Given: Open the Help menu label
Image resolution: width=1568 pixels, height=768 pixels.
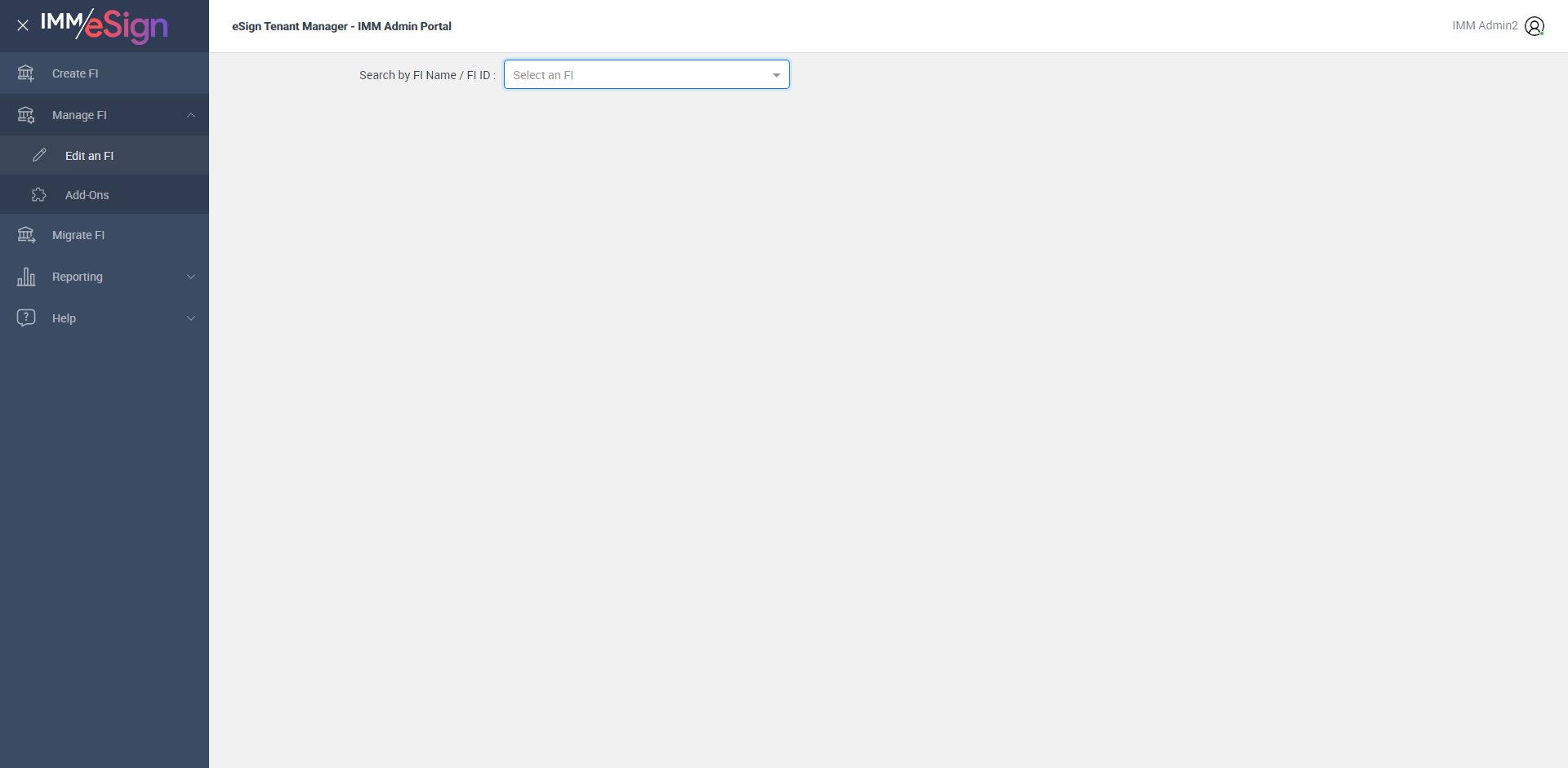Looking at the screenshot, I should click(x=64, y=318).
